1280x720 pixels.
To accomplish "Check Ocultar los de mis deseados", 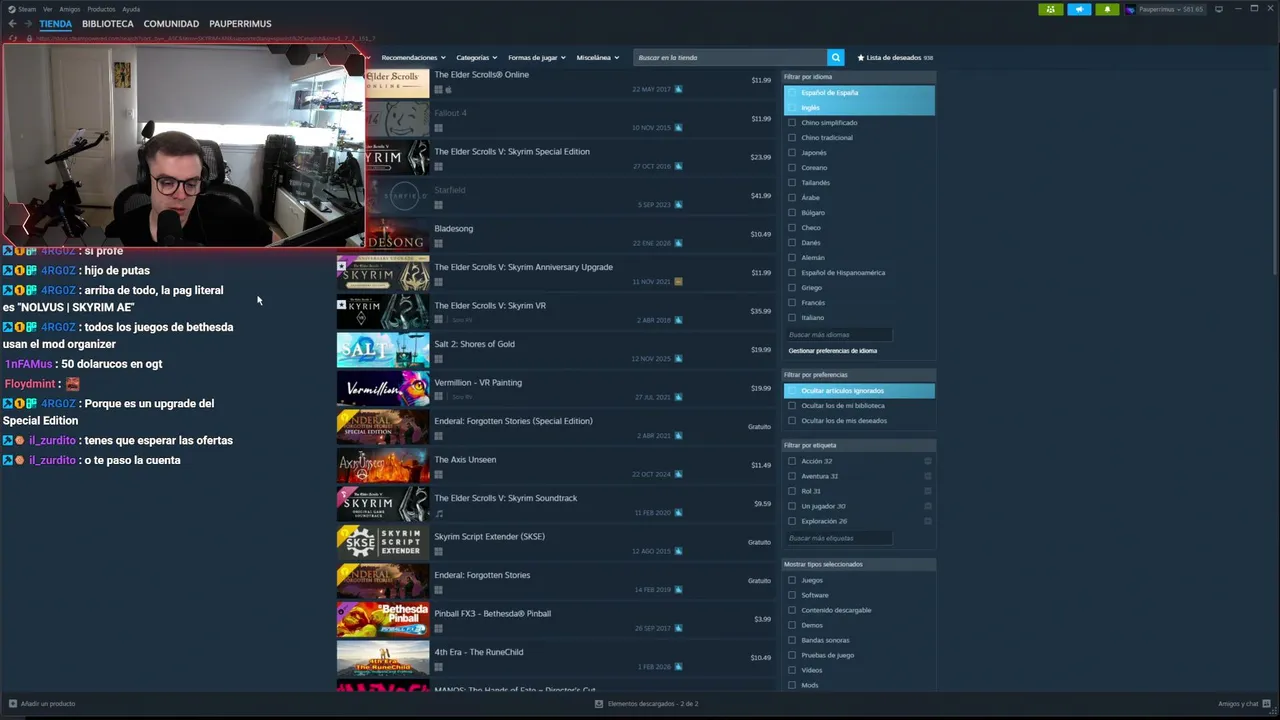I will (x=792, y=420).
